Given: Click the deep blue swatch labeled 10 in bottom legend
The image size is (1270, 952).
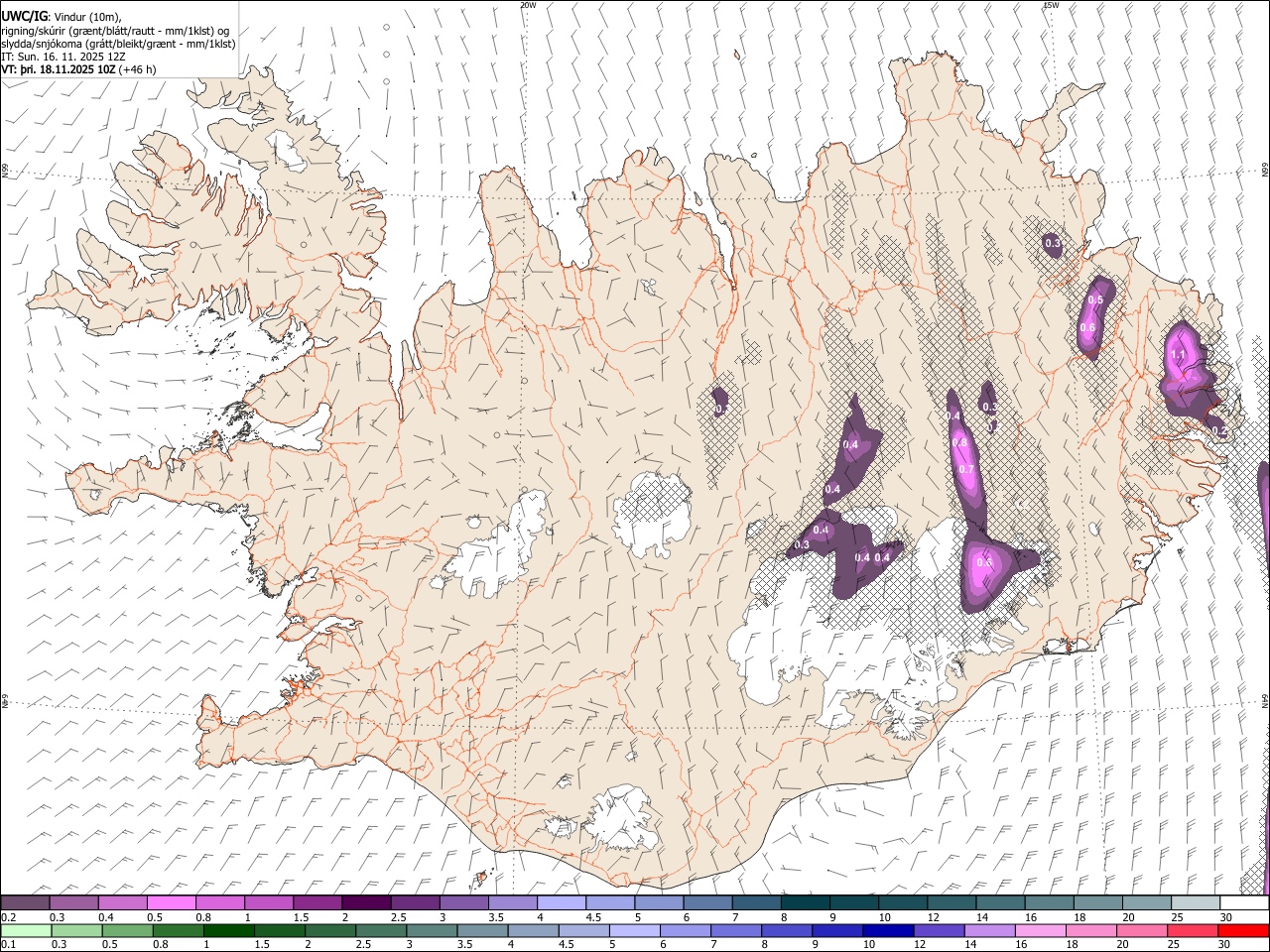Looking at the screenshot, I should click(x=888, y=931).
